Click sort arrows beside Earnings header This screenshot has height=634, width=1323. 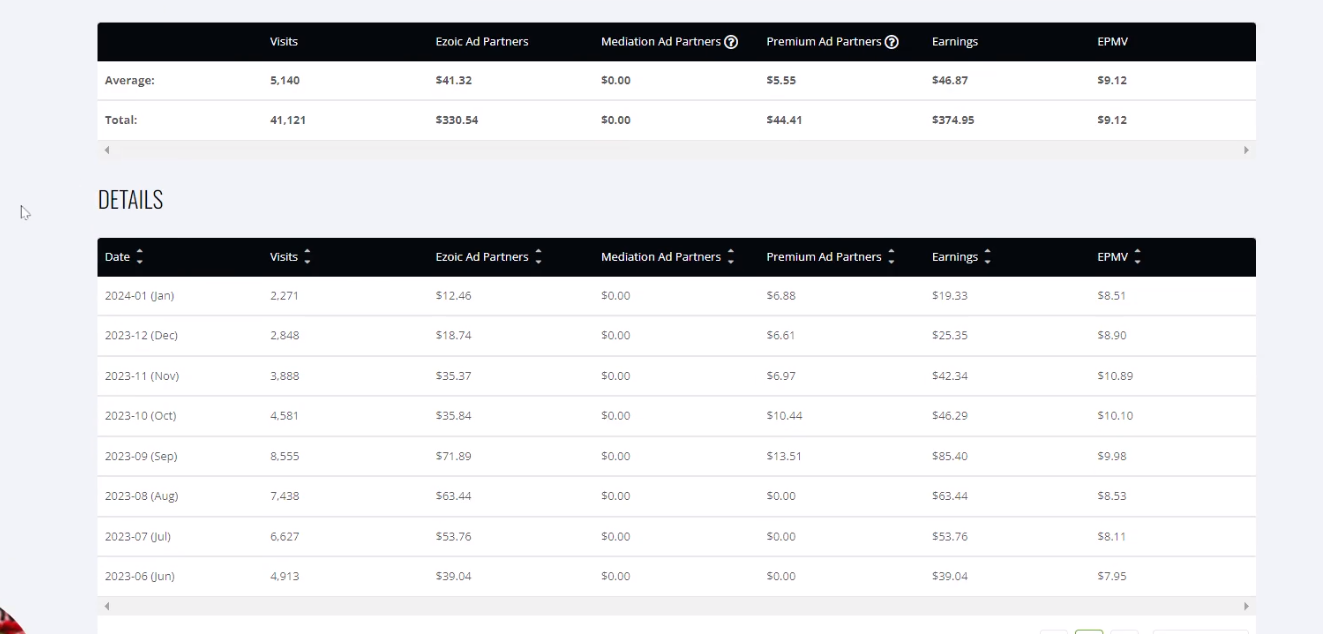pos(988,258)
